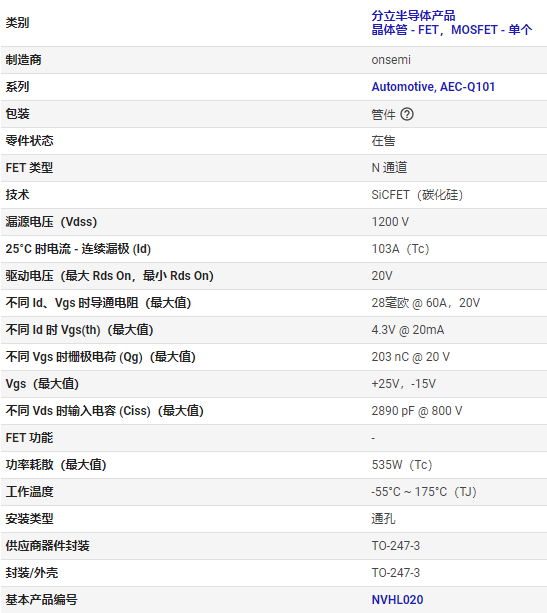This screenshot has height=613, width=547.
Task: Click the 1200 V drain-source voltage value
Action: [390, 222]
